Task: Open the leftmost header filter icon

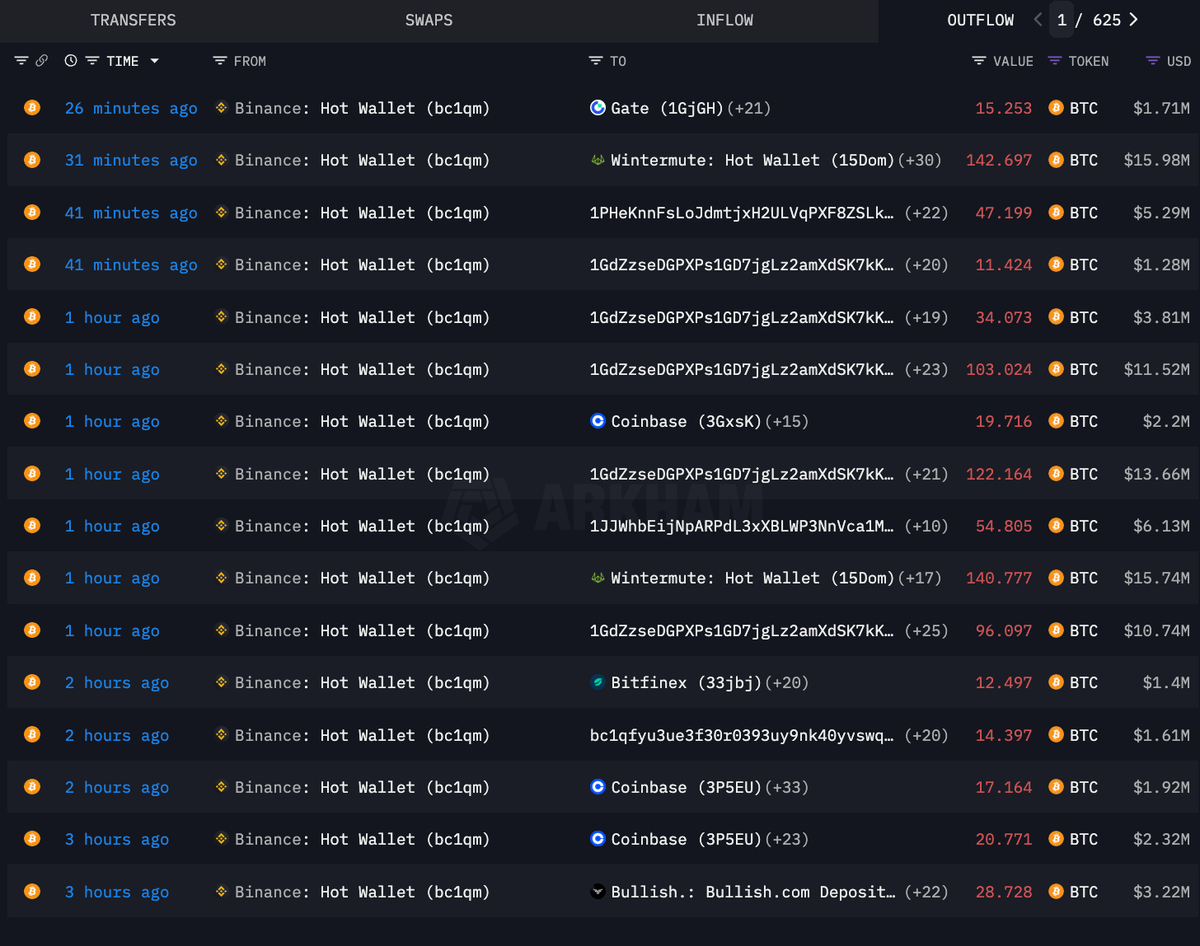Action: [x=21, y=61]
